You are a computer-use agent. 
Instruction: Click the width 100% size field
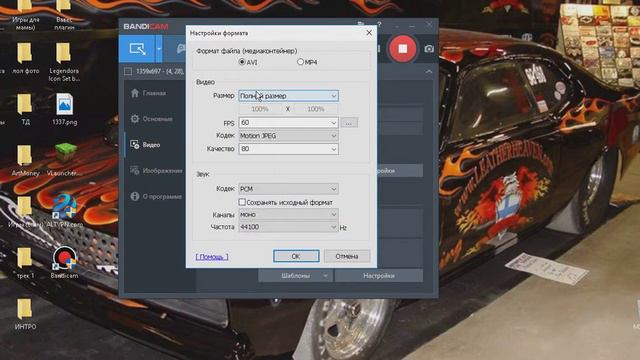coord(260,109)
